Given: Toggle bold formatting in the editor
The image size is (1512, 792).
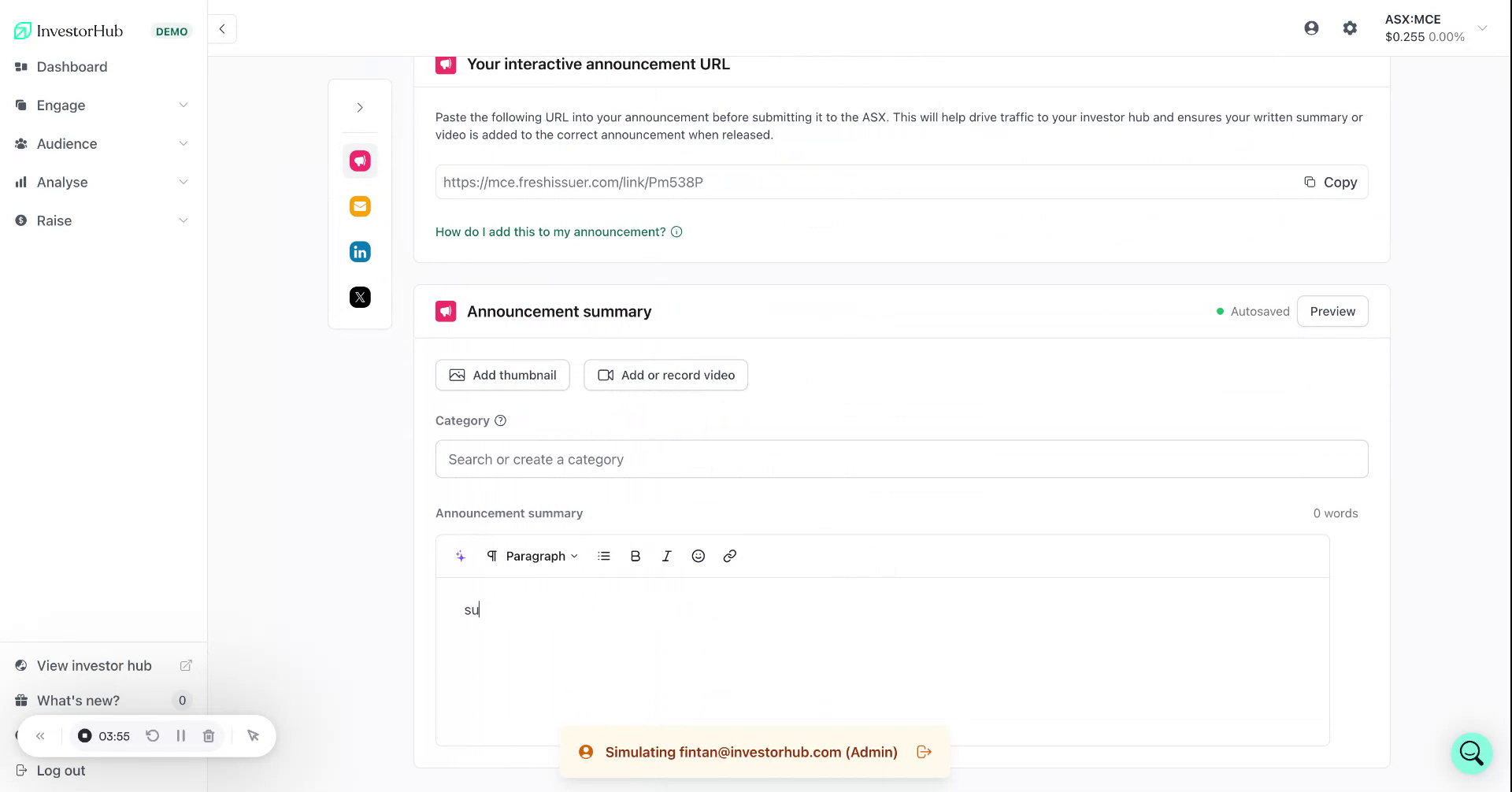Looking at the screenshot, I should click(635, 556).
